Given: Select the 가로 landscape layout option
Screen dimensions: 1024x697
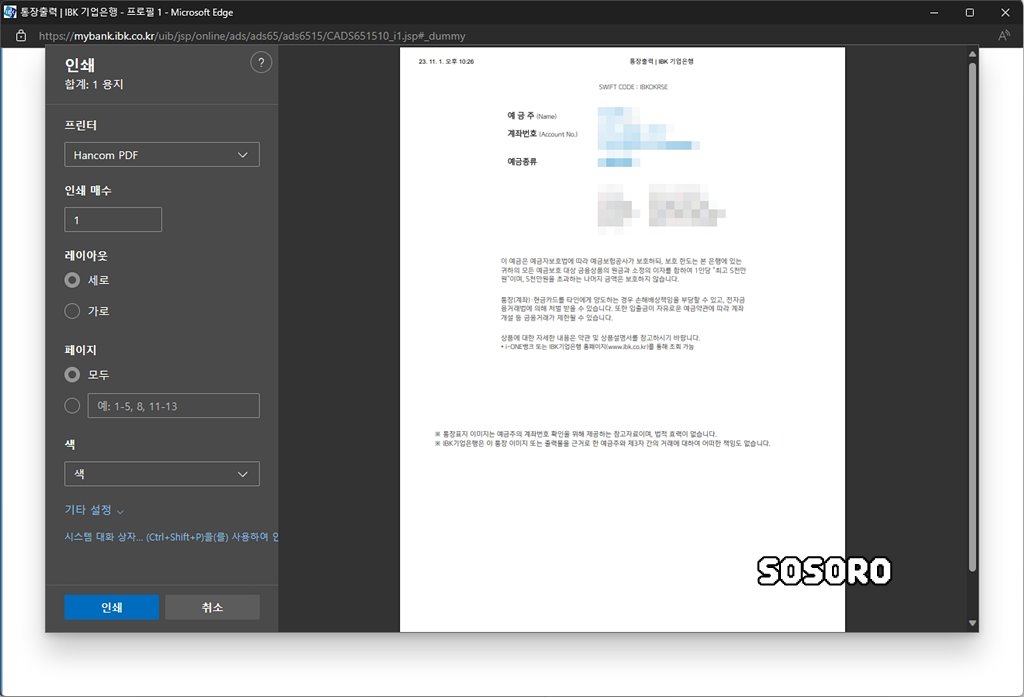Looking at the screenshot, I should 72,311.
